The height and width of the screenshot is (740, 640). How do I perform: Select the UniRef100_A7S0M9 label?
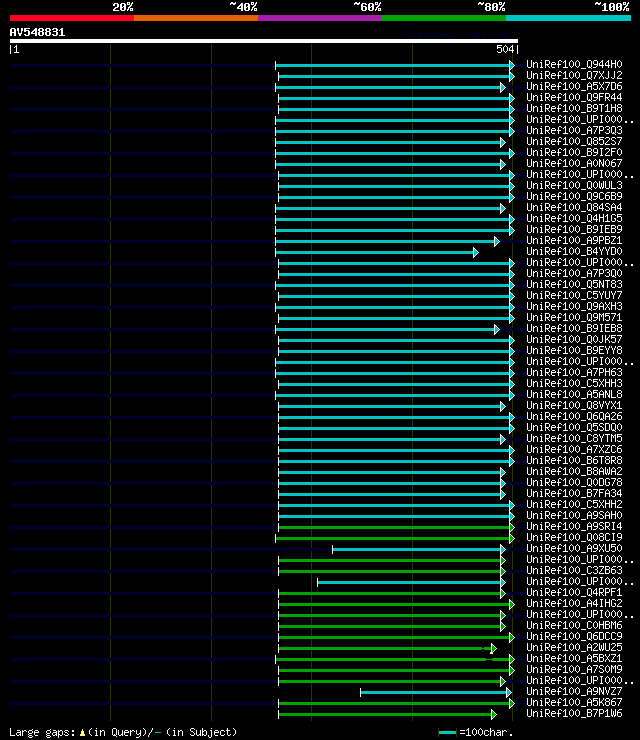click(574, 670)
